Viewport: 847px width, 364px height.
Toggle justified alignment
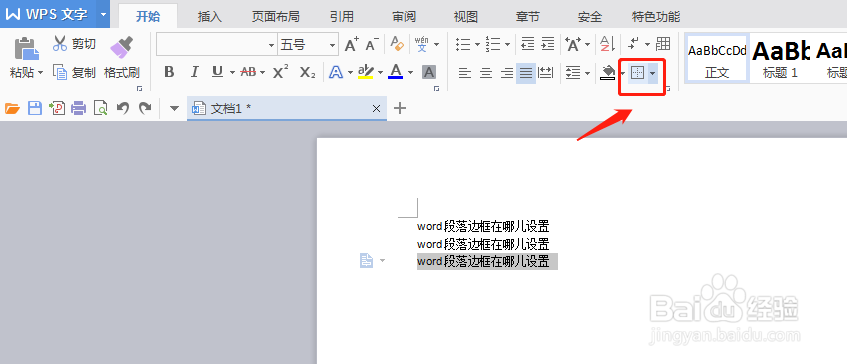tap(526, 72)
